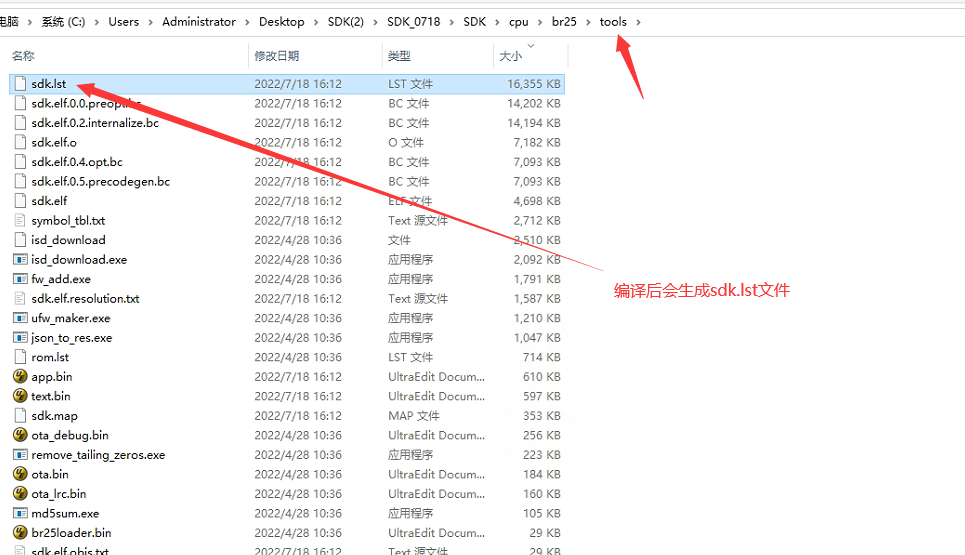Click the ota.bin UltraEdit icon
Viewport: 965px width, 555px height.
[20, 474]
